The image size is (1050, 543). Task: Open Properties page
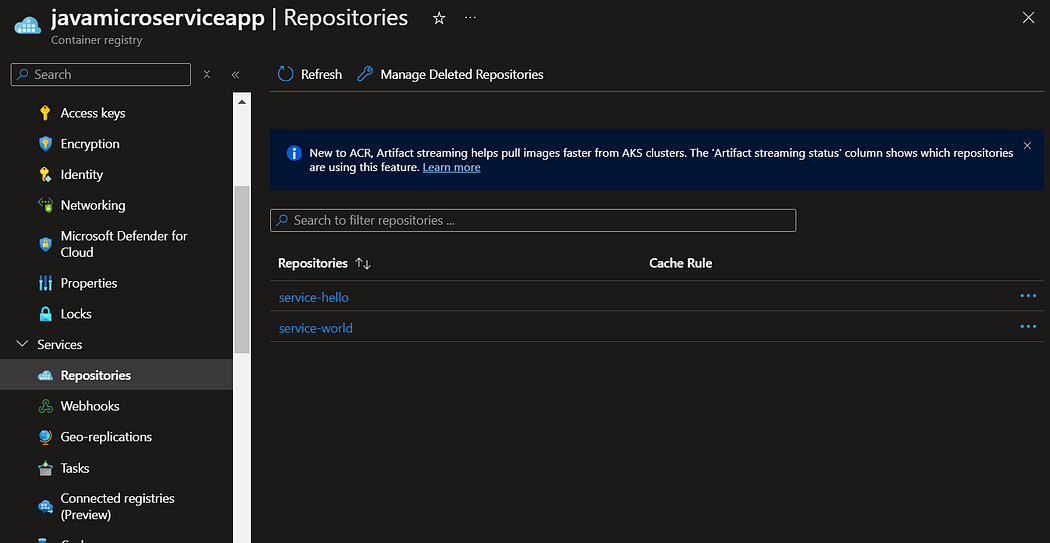tap(89, 283)
